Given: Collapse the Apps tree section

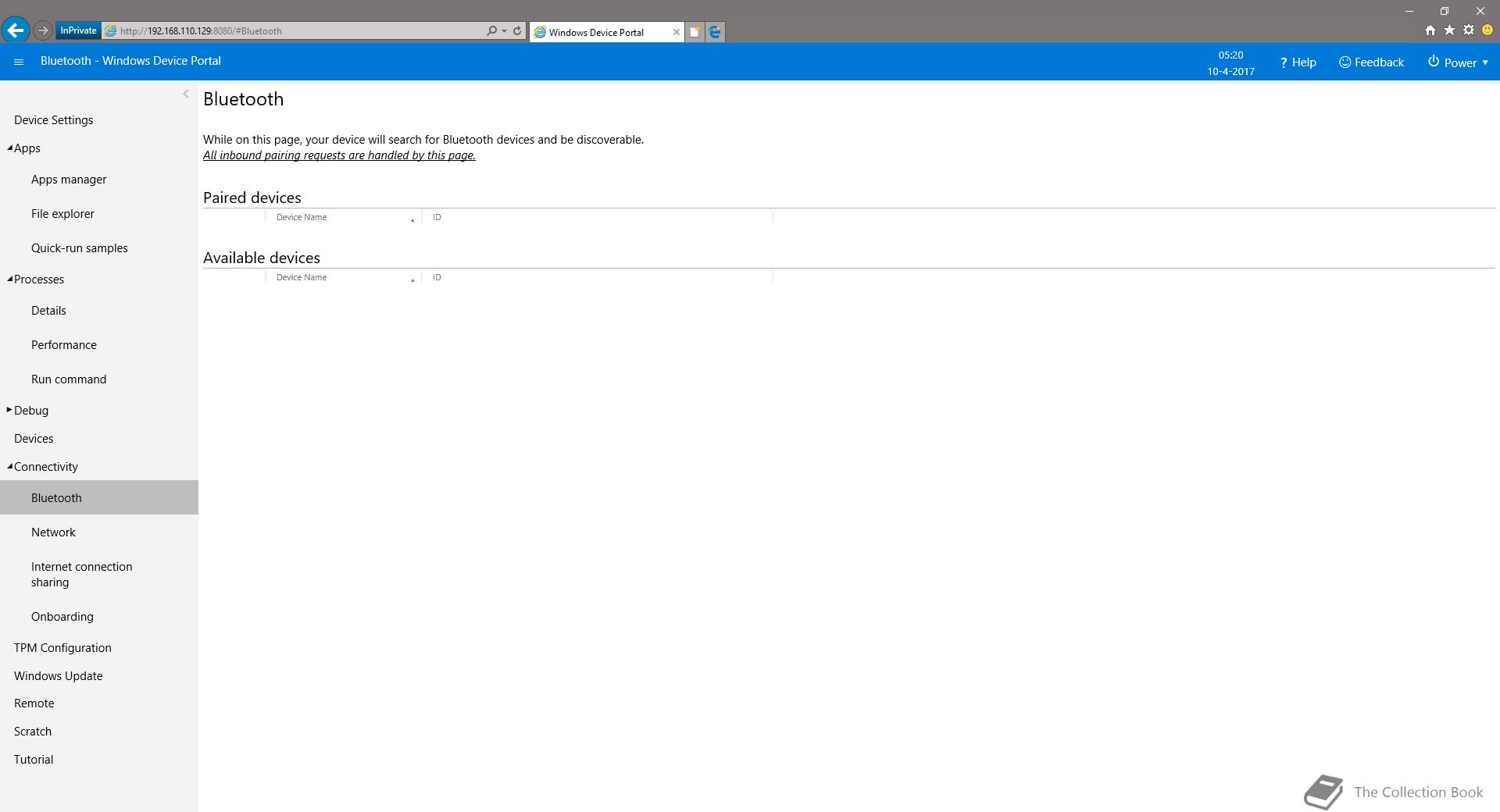Looking at the screenshot, I should coord(10,148).
